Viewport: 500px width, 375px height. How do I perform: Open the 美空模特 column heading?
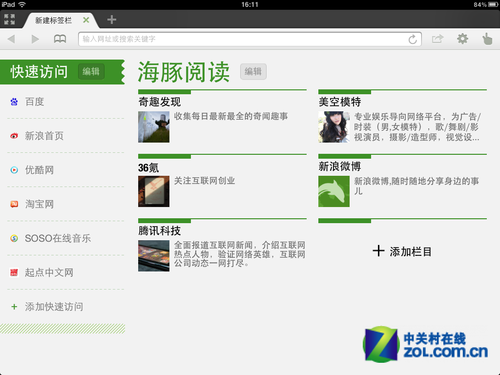pos(340,102)
